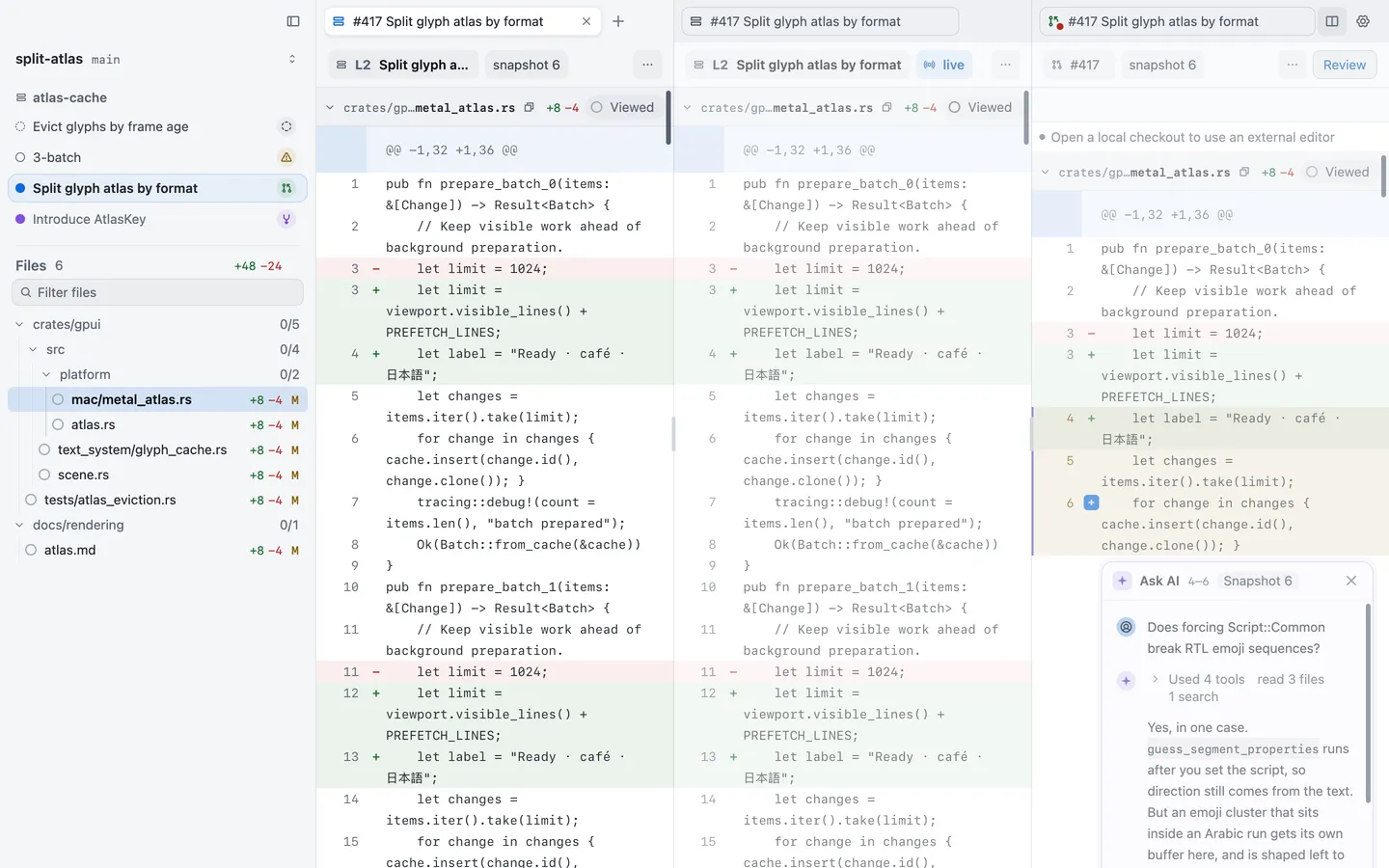Collapse the crates/gpui folder
The width and height of the screenshot is (1389, 868).
[19, 325]
